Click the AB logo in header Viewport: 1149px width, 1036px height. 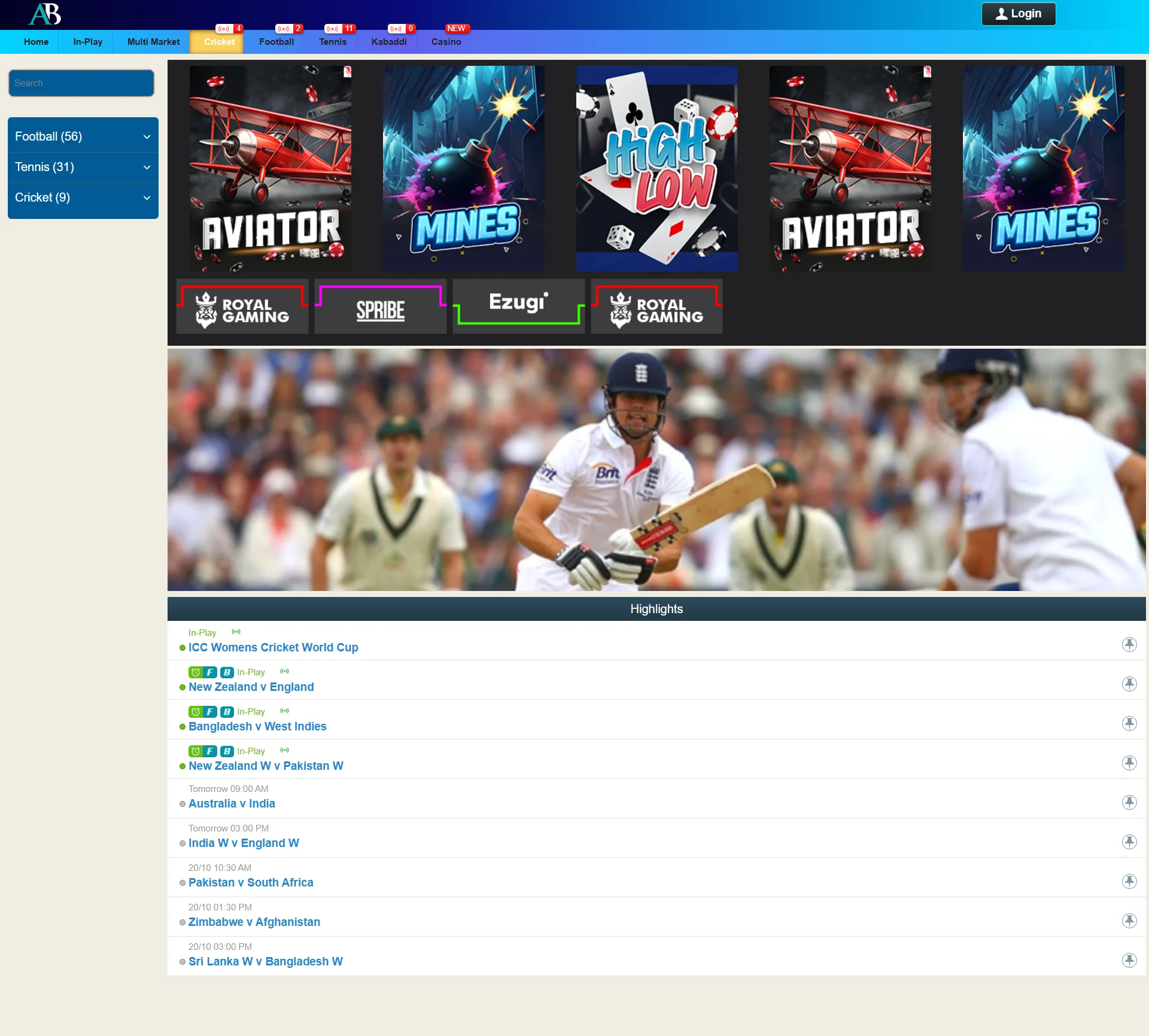pyautogui.click(x=45, y=14)
